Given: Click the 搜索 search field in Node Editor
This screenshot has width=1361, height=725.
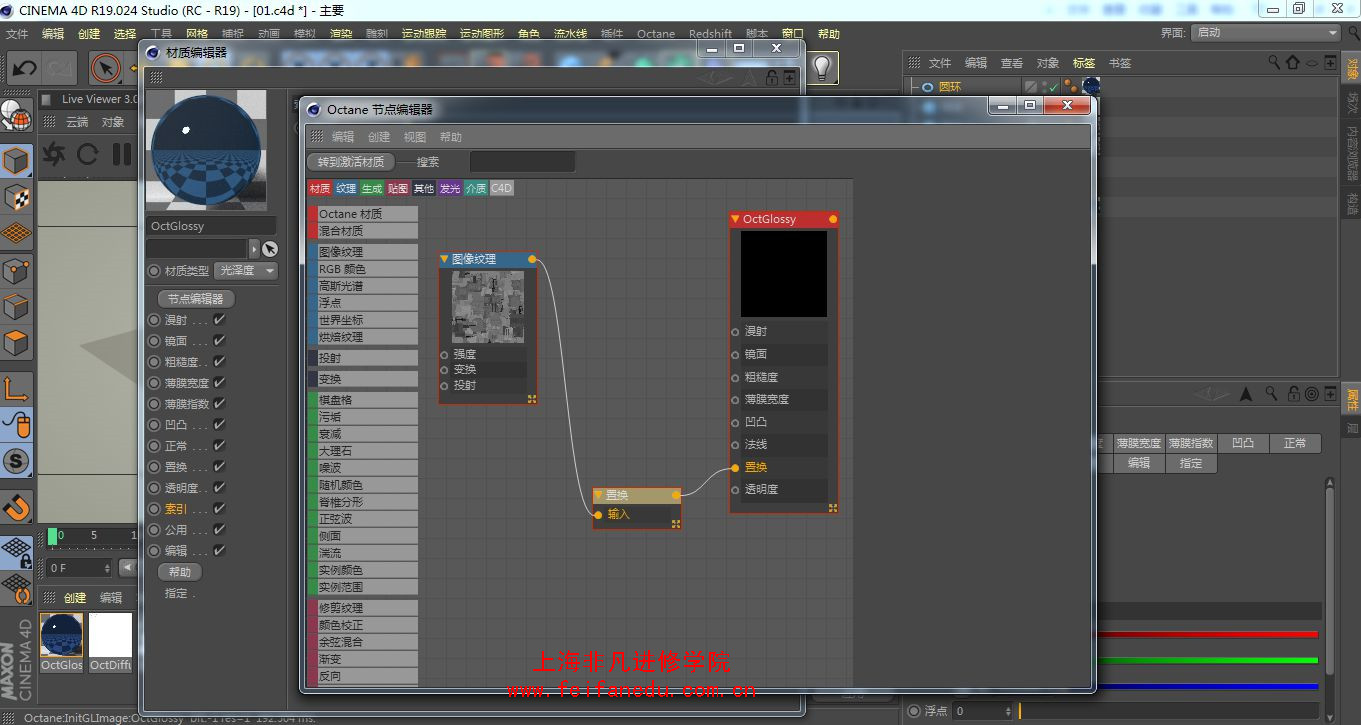Looking at the screenshot, I should (x=522, y=162).
